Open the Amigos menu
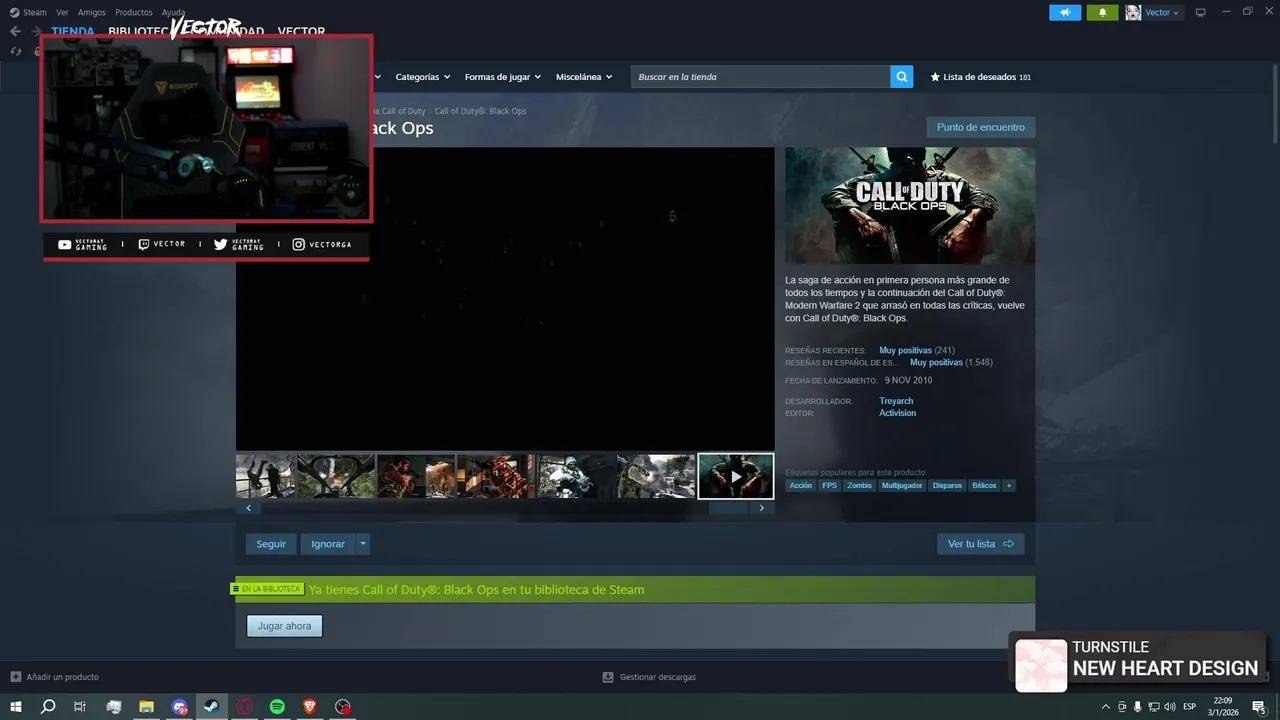 [92, 12]
